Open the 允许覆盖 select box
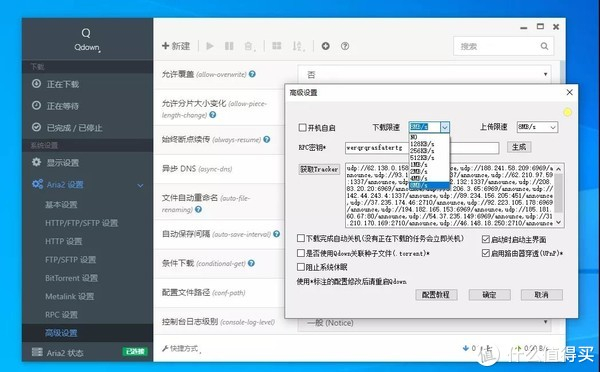Image resolution: width=600 pixels, height=372 pixels. (x=424, y=74)
